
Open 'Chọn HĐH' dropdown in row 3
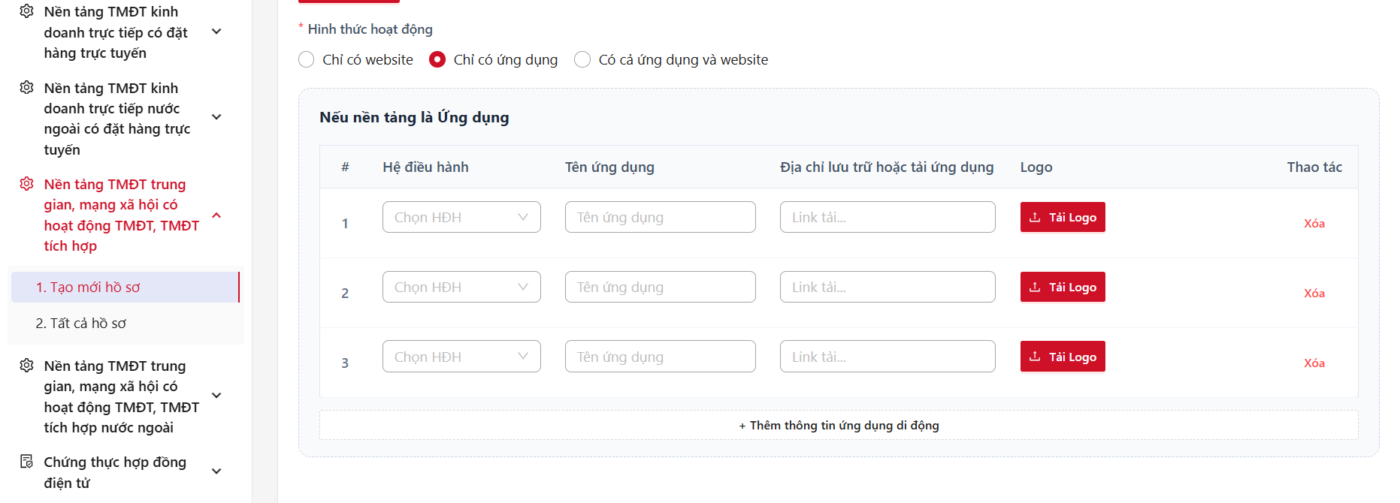(461, 357)
